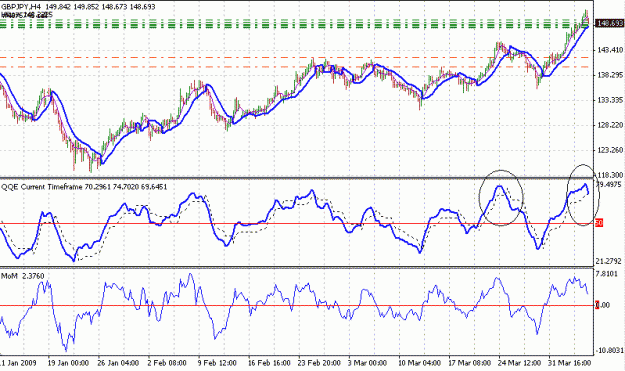This screenshot has height=371, width=625.
Task: Select the 17 Mar 08:00 date label
Action: click(470, 363)
